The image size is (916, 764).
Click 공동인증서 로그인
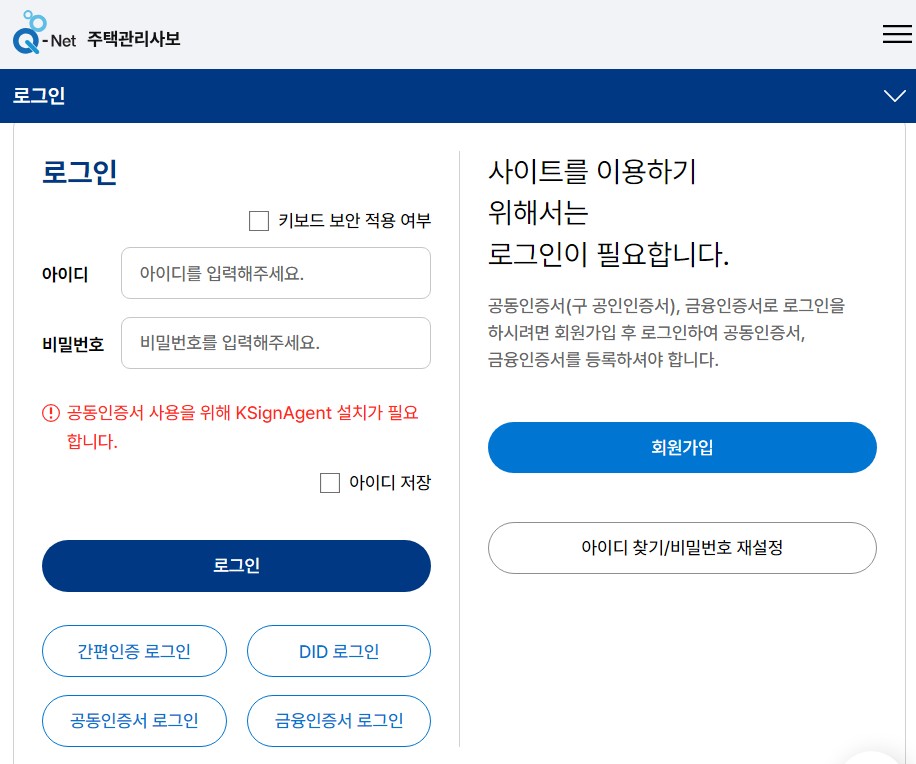pos(134,721)
